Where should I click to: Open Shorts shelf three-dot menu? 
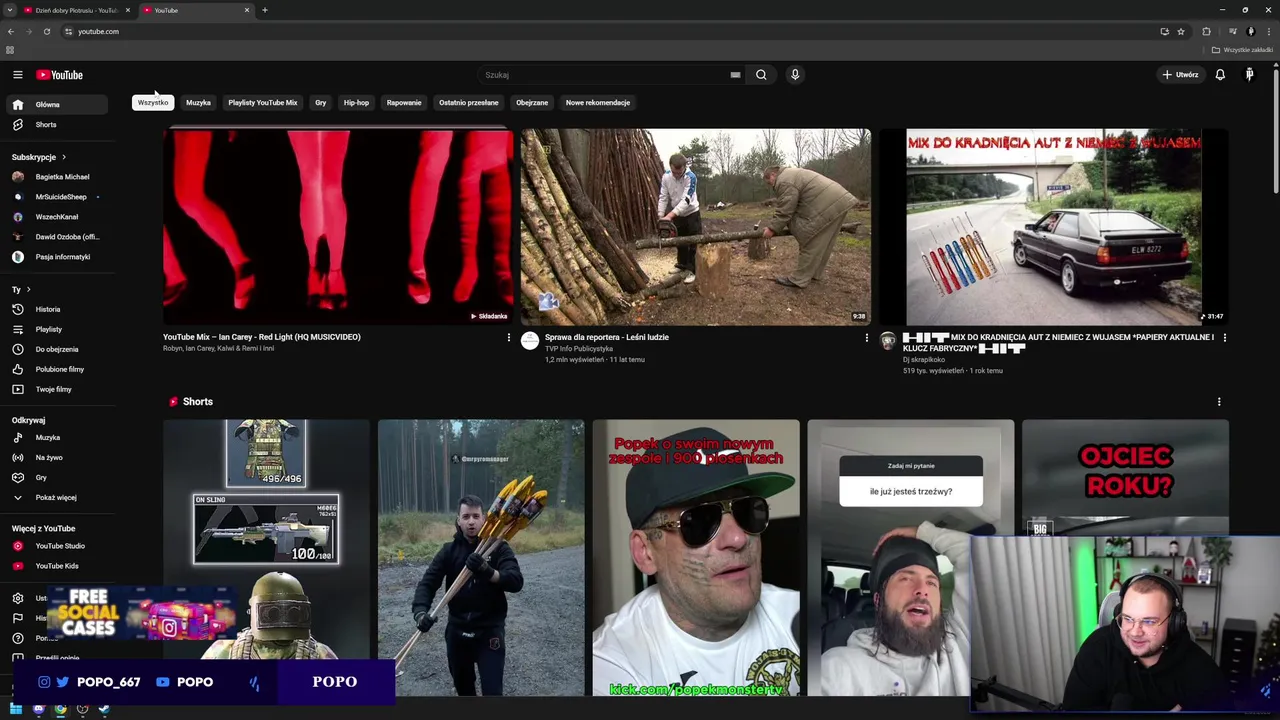point(1219,402)
